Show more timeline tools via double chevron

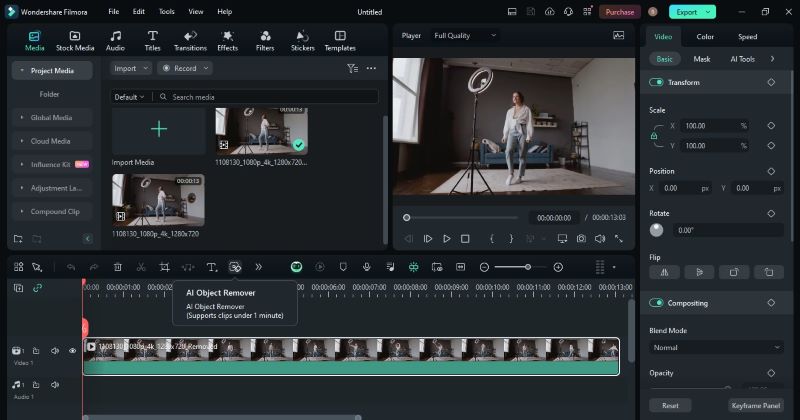[x=259, y=267]
